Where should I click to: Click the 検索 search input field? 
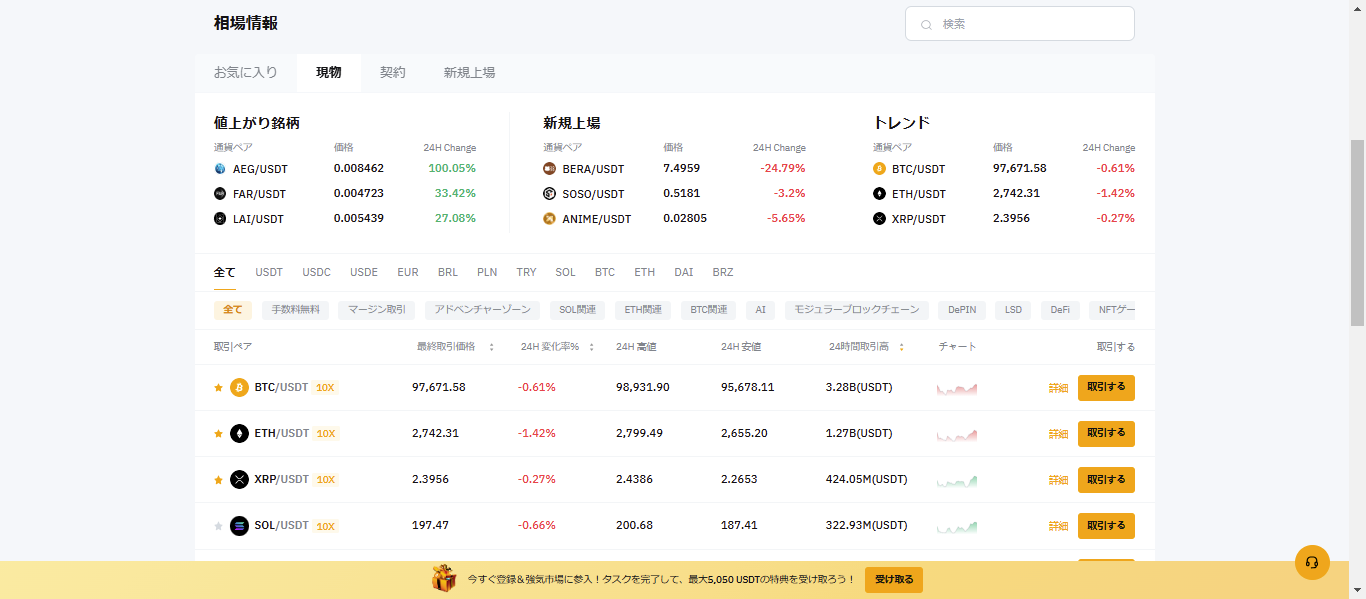(x=1019, y=23)
